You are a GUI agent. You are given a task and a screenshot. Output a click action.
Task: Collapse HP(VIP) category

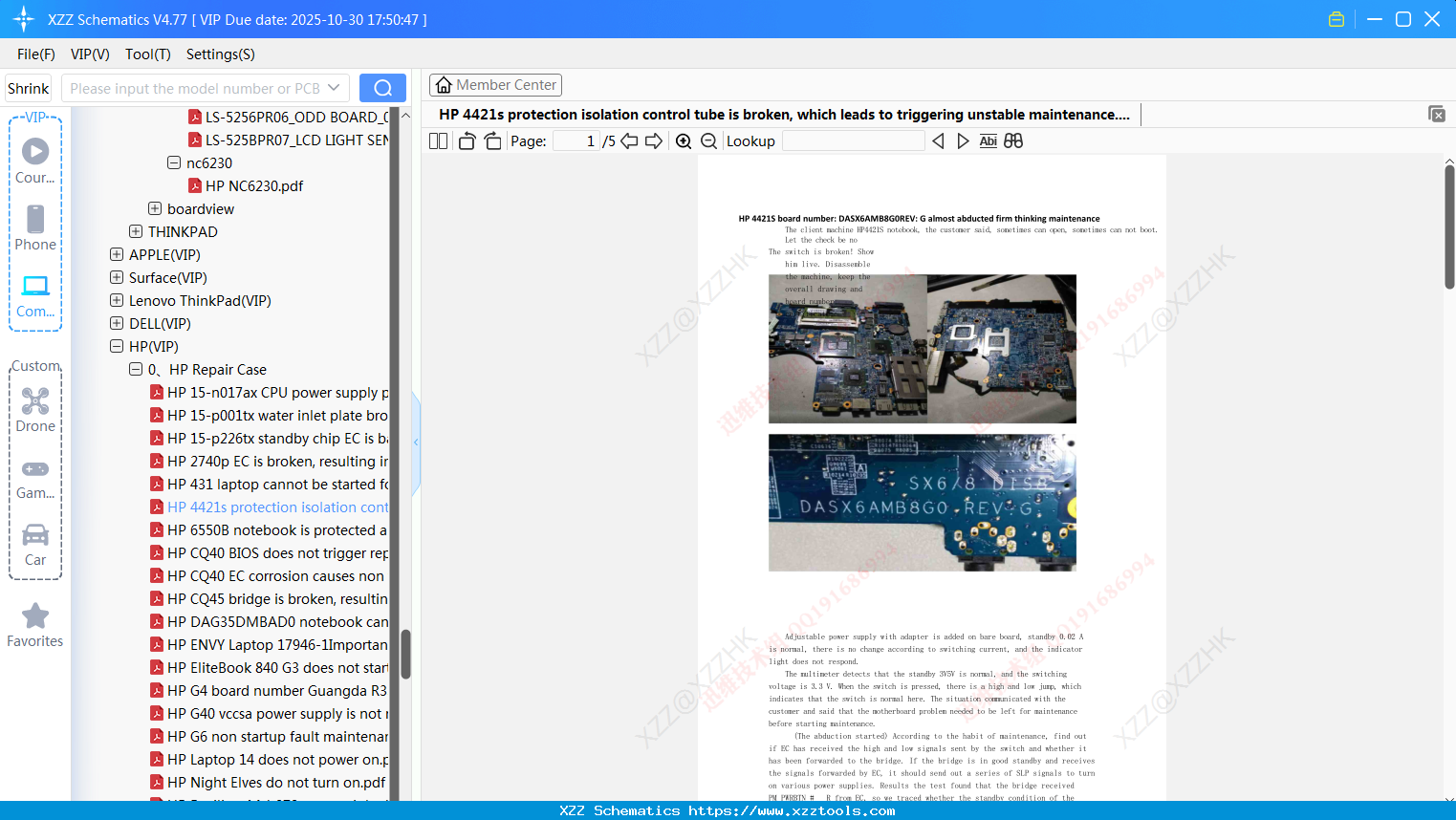coord(117,346)
